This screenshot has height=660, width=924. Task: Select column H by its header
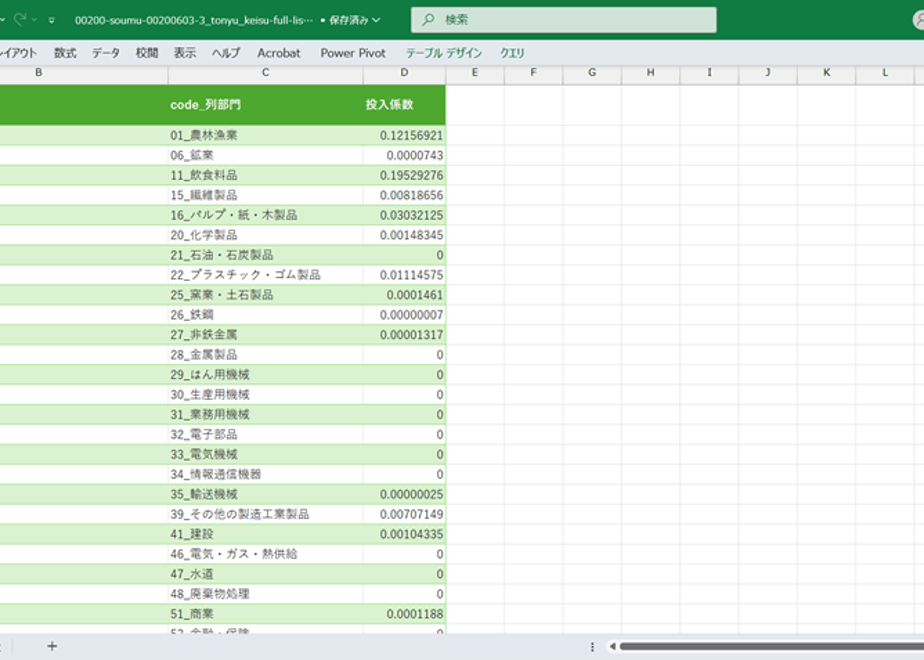651,72
